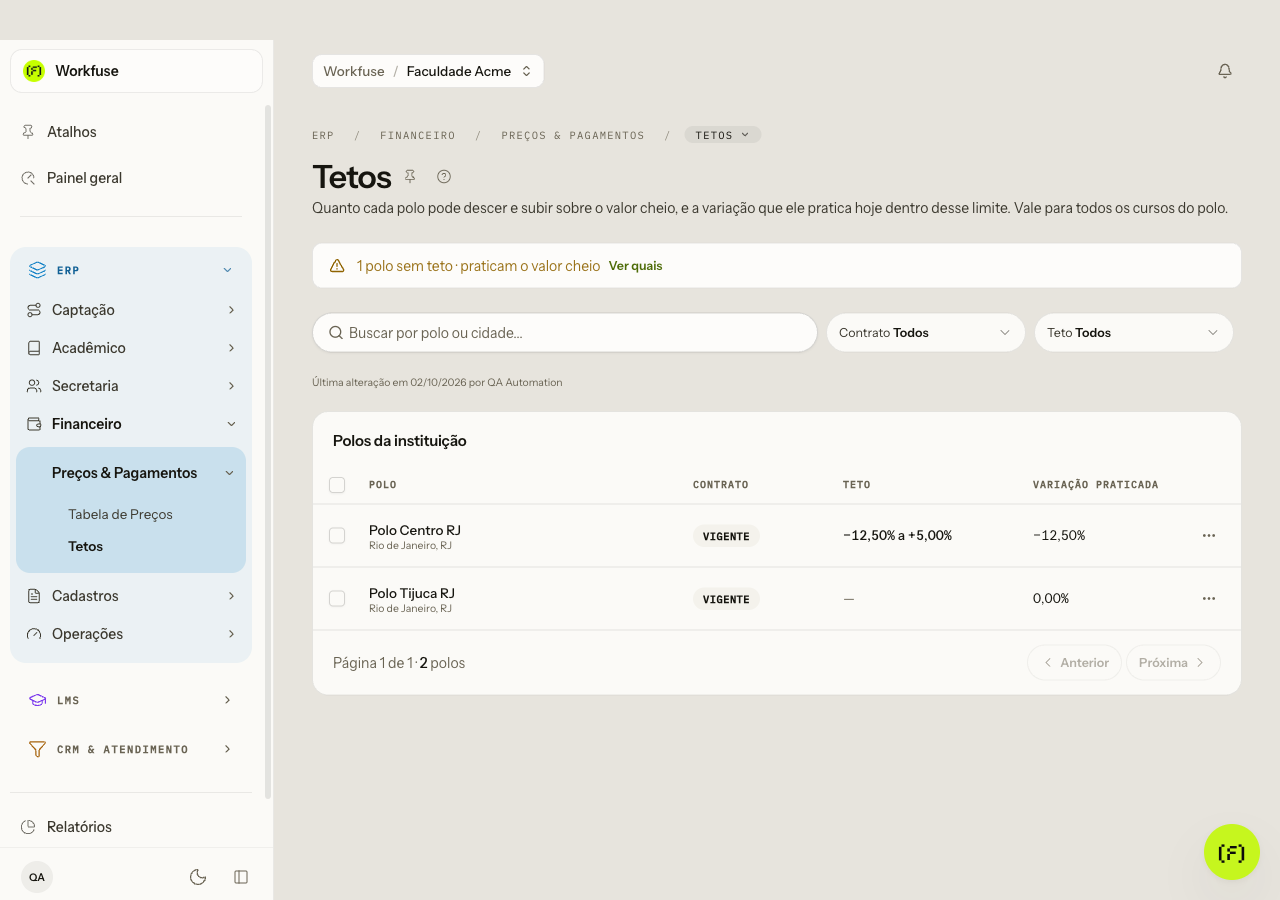Select Tetos in the sidebar
This screenshot has width=1280, height=900.
click(x=86, y=546)
